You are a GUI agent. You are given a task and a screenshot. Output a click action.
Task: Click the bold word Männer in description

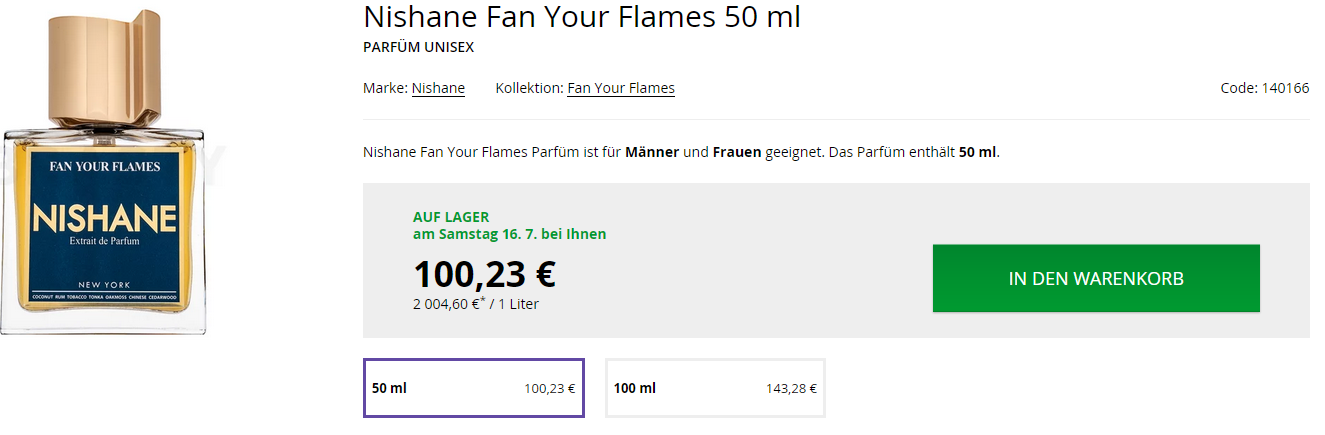point(652,152)
